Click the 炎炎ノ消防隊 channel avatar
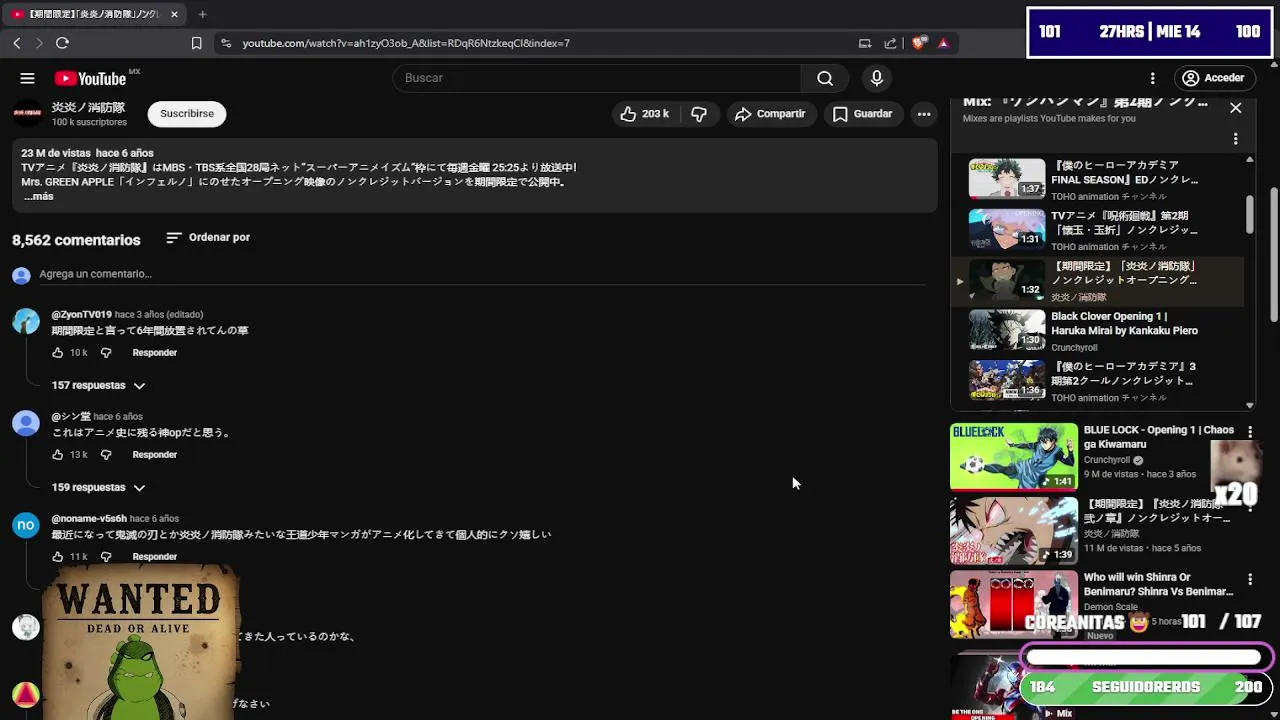The image size is (1280, 720). click(27, 114)
